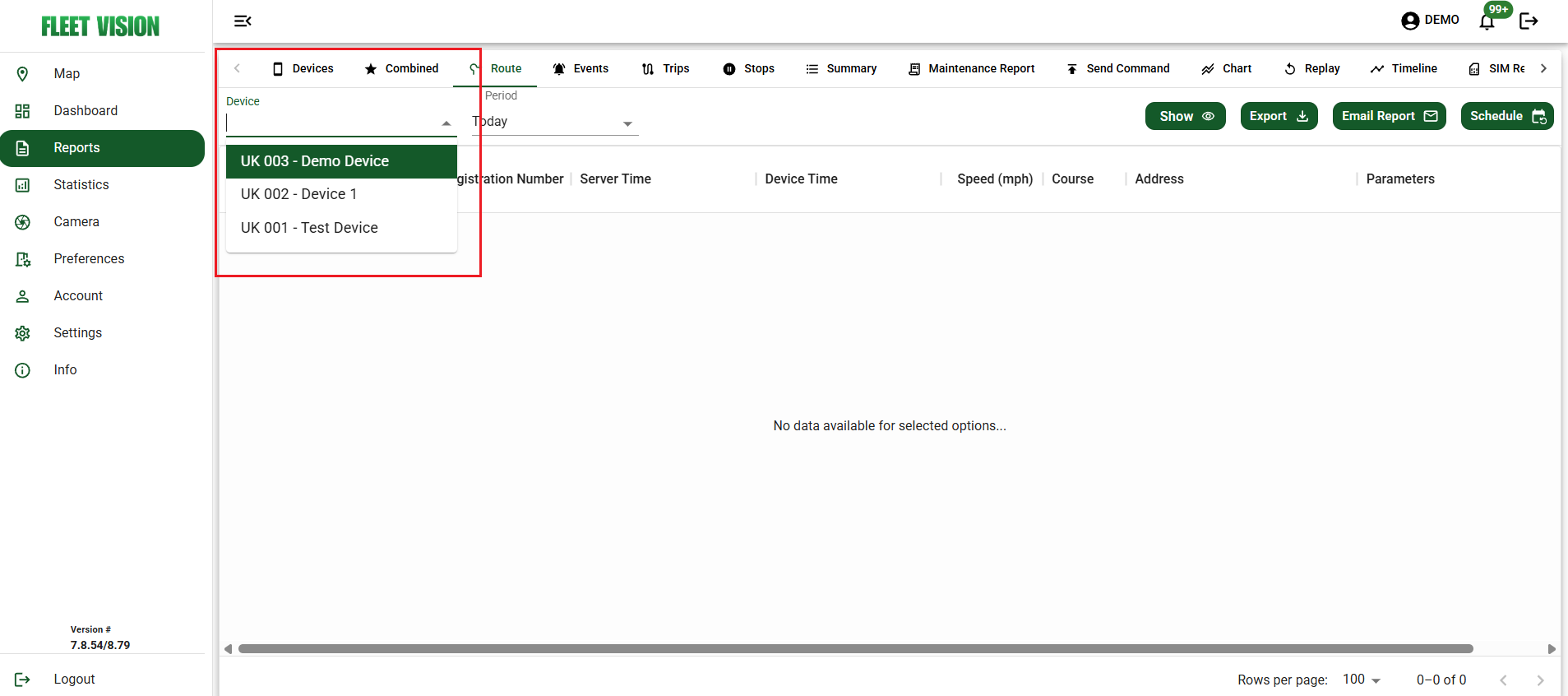Open the Maintenance Report tab
1568x696 pixels.
[971, 69]
